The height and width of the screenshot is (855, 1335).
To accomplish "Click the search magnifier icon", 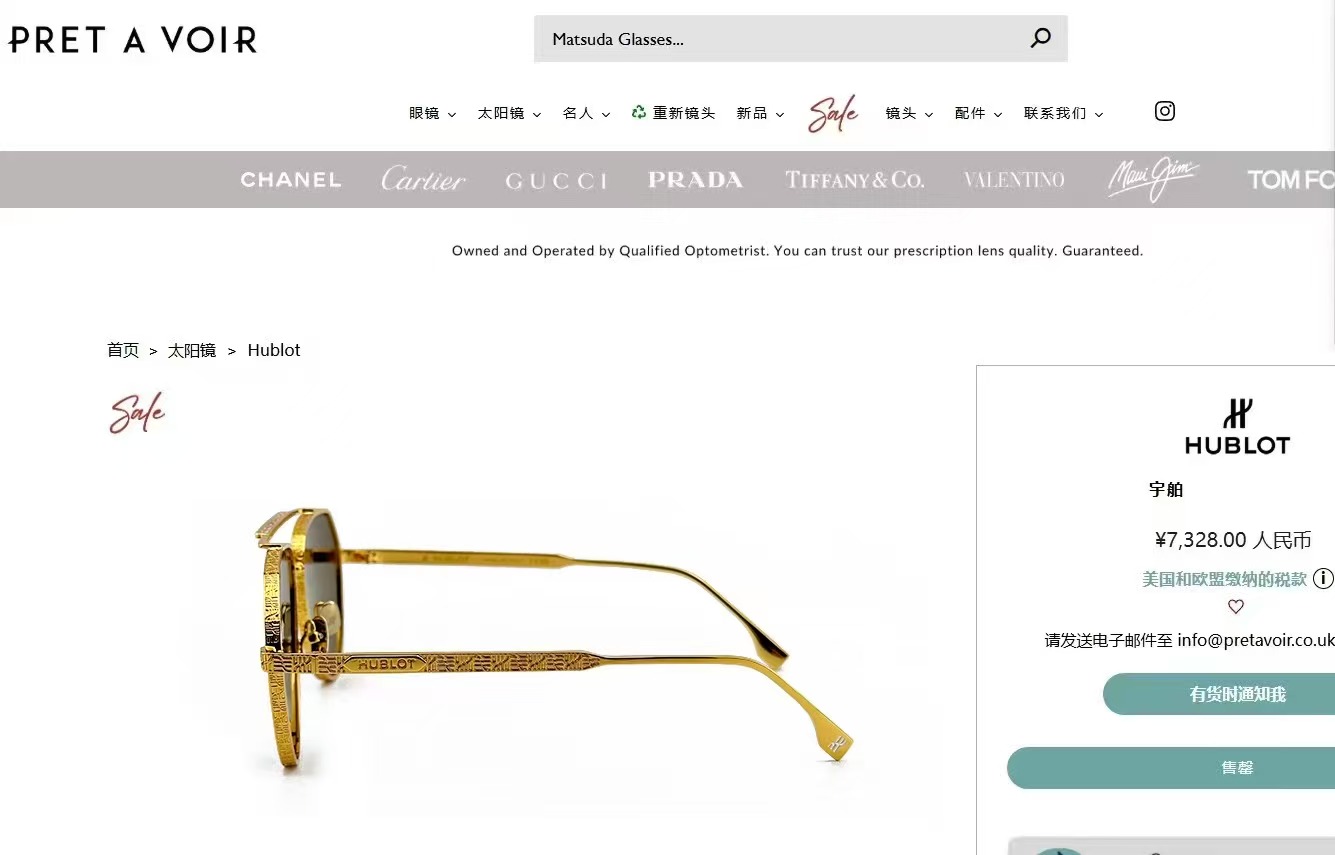I will point(1041,39).
